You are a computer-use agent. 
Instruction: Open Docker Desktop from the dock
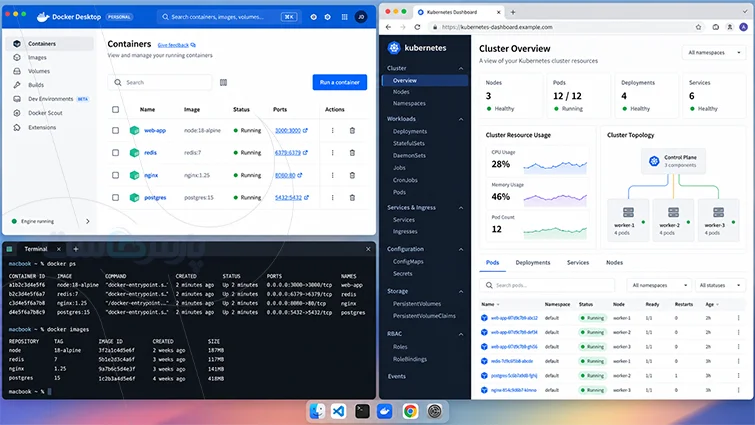pyautogui.click(x=384, y=411)
